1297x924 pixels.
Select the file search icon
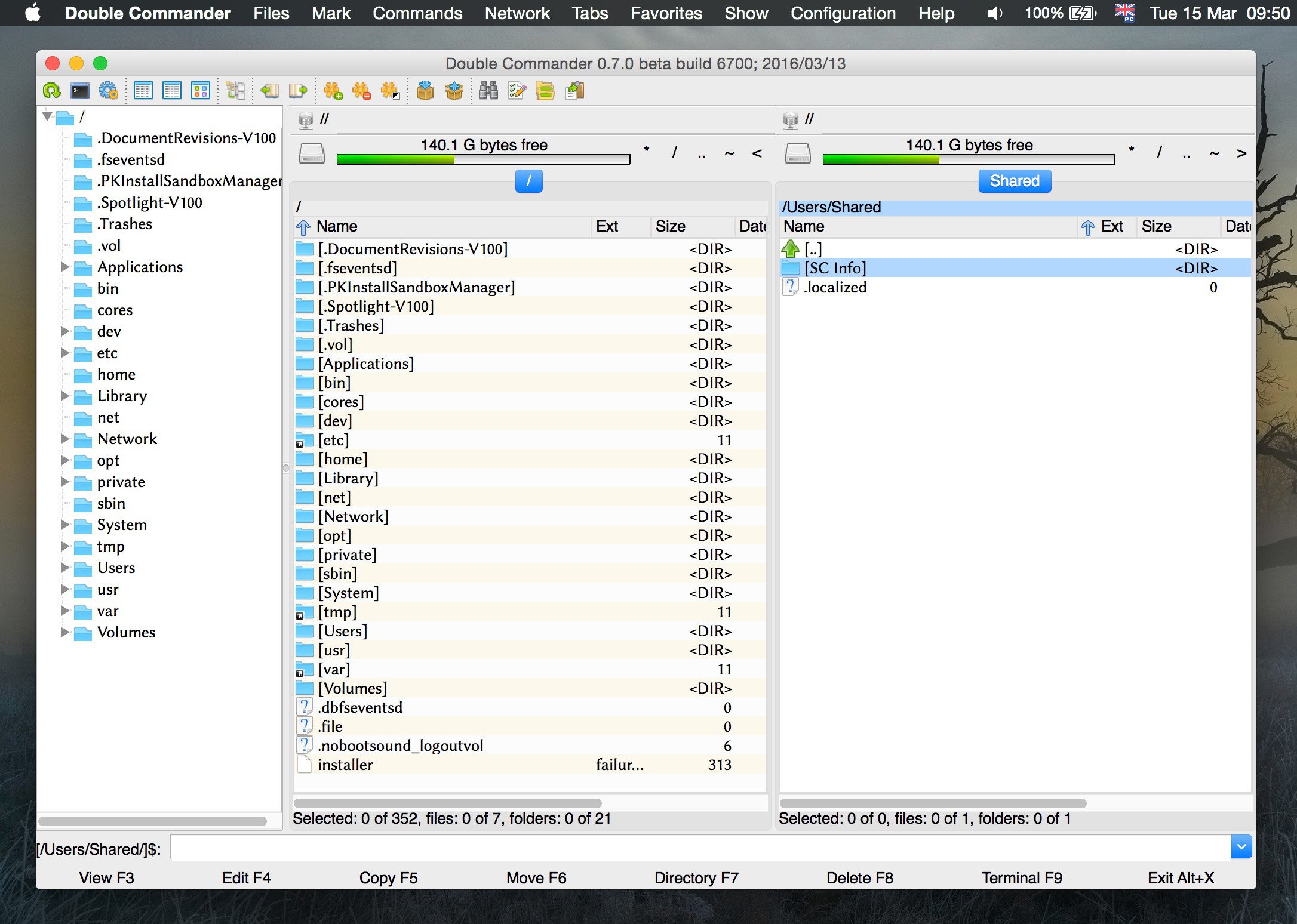[487, 91]
